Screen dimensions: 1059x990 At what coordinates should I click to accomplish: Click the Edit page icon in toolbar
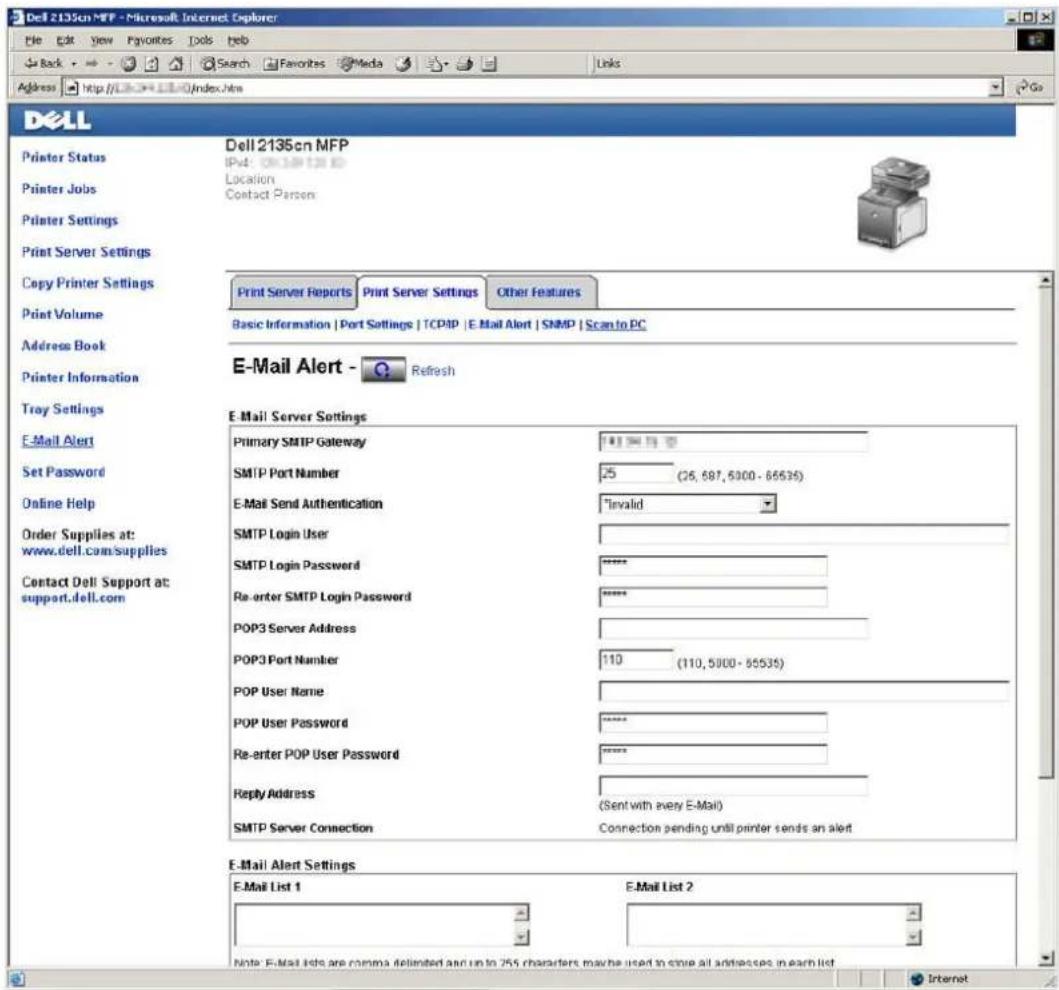(x=489, y=64)
